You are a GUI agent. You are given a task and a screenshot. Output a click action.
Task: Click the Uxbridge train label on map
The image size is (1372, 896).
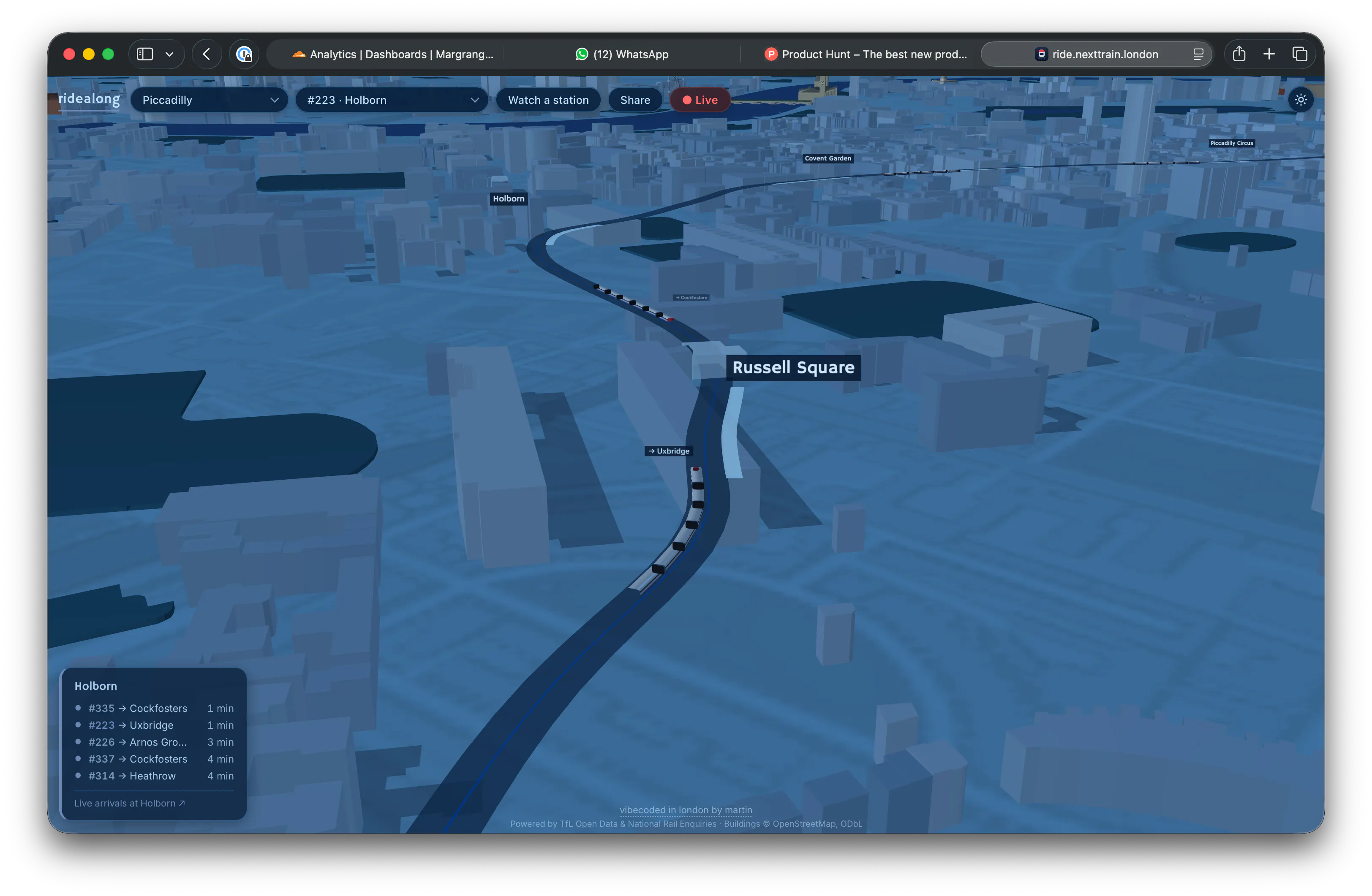point(668,451)
